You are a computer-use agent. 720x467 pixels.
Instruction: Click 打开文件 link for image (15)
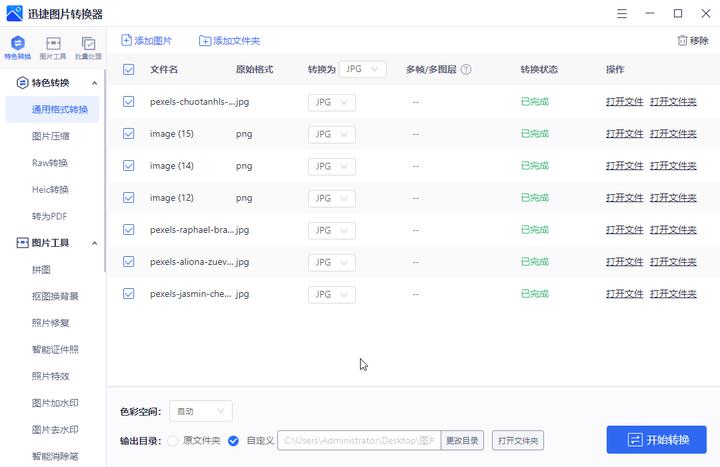coord(624,134)
